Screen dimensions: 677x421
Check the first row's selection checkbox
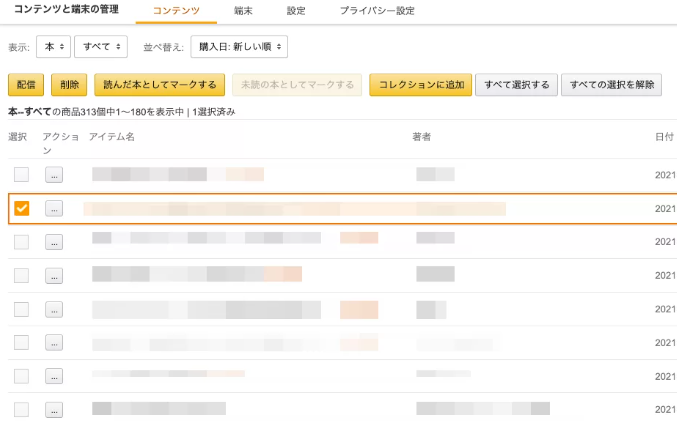click(21, 175)
